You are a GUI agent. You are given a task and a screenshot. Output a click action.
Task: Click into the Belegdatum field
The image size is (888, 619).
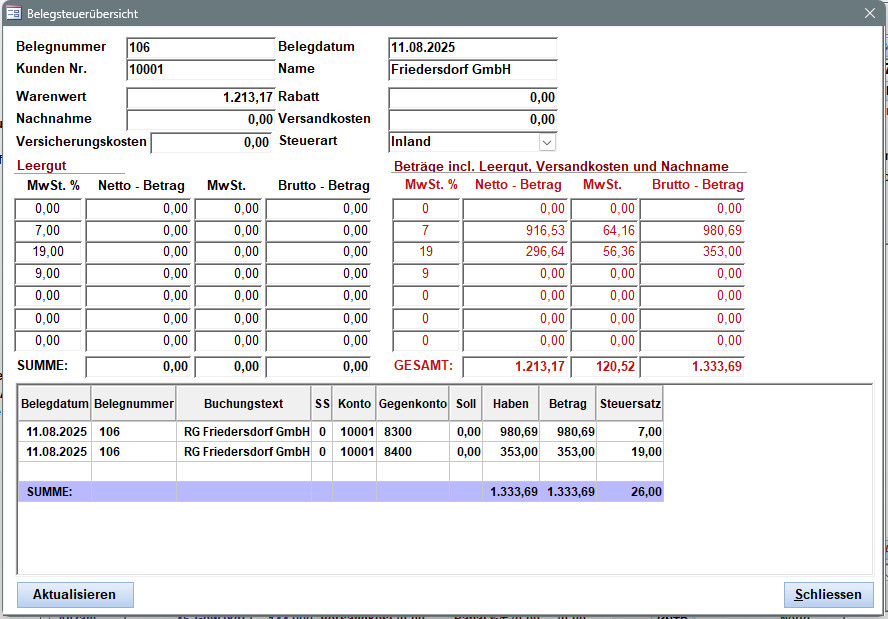click(472, 48)
